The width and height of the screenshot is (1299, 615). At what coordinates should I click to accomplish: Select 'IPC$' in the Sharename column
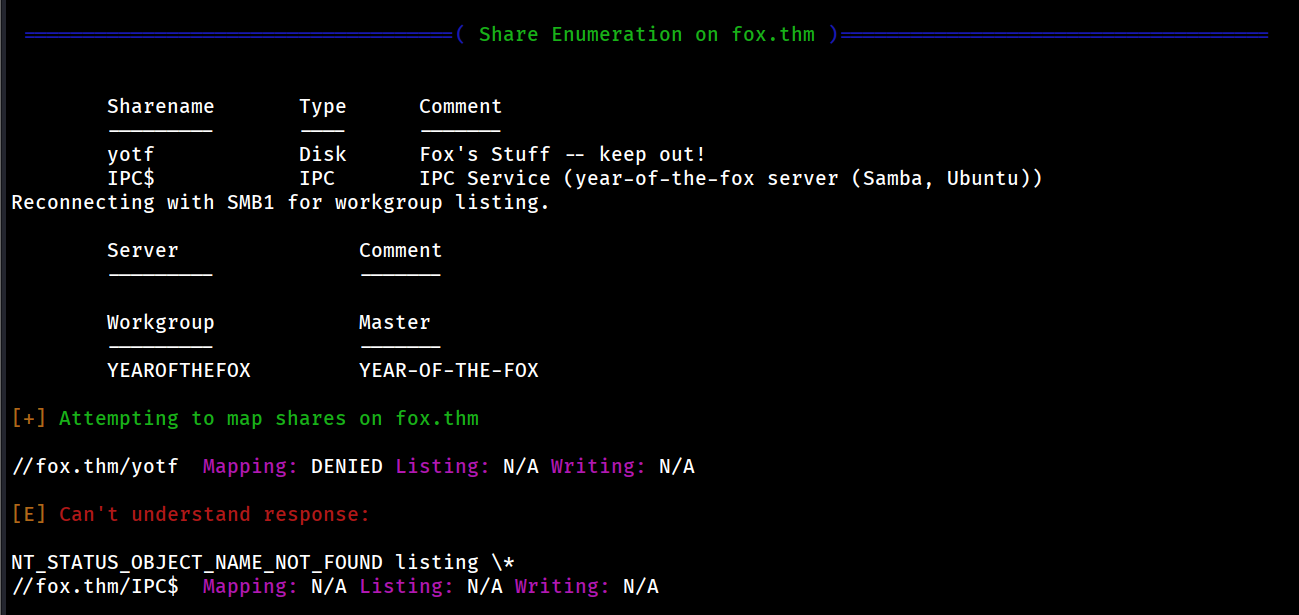click(x=131, y=179)
